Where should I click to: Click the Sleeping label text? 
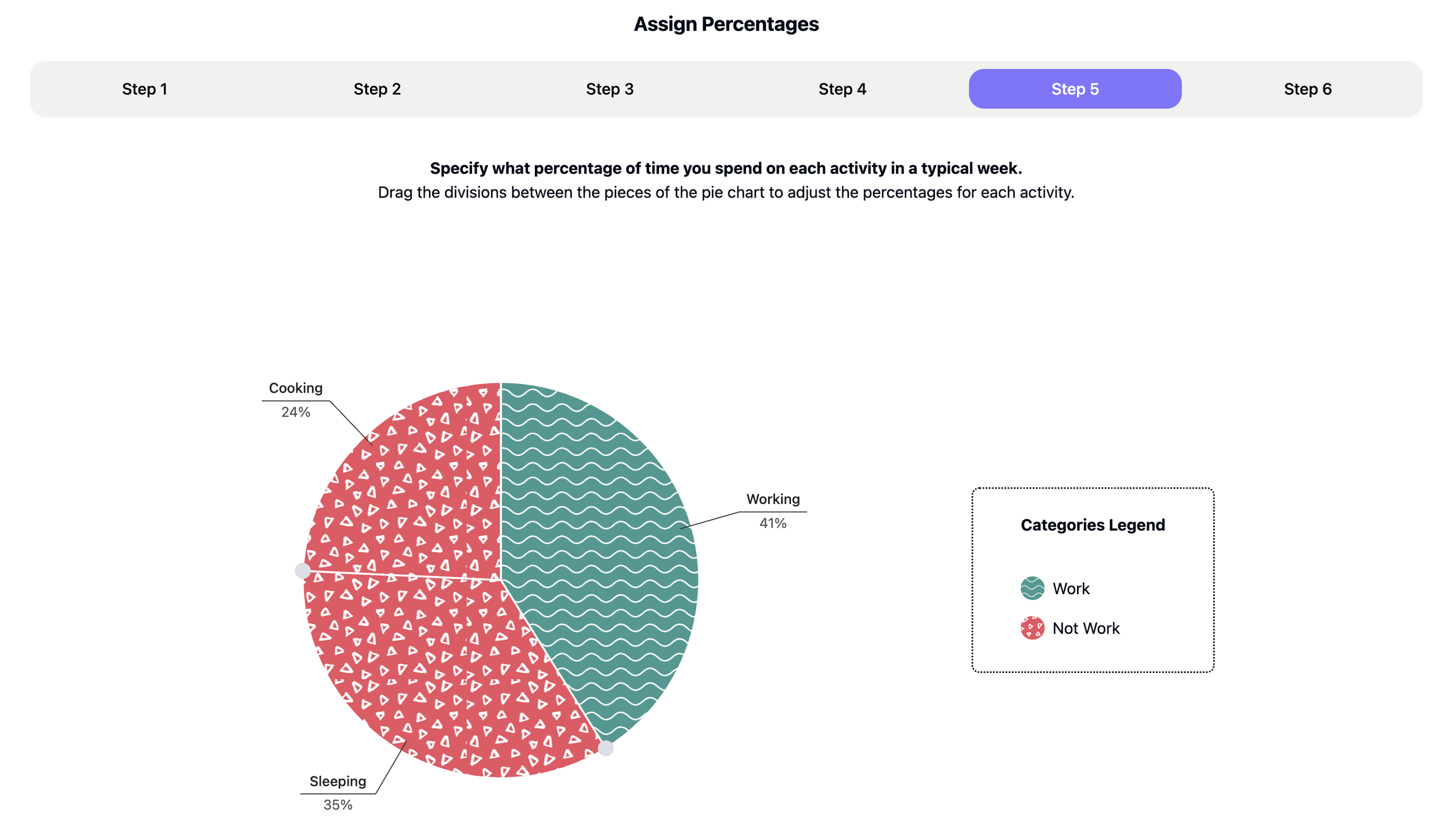(338, 781)
